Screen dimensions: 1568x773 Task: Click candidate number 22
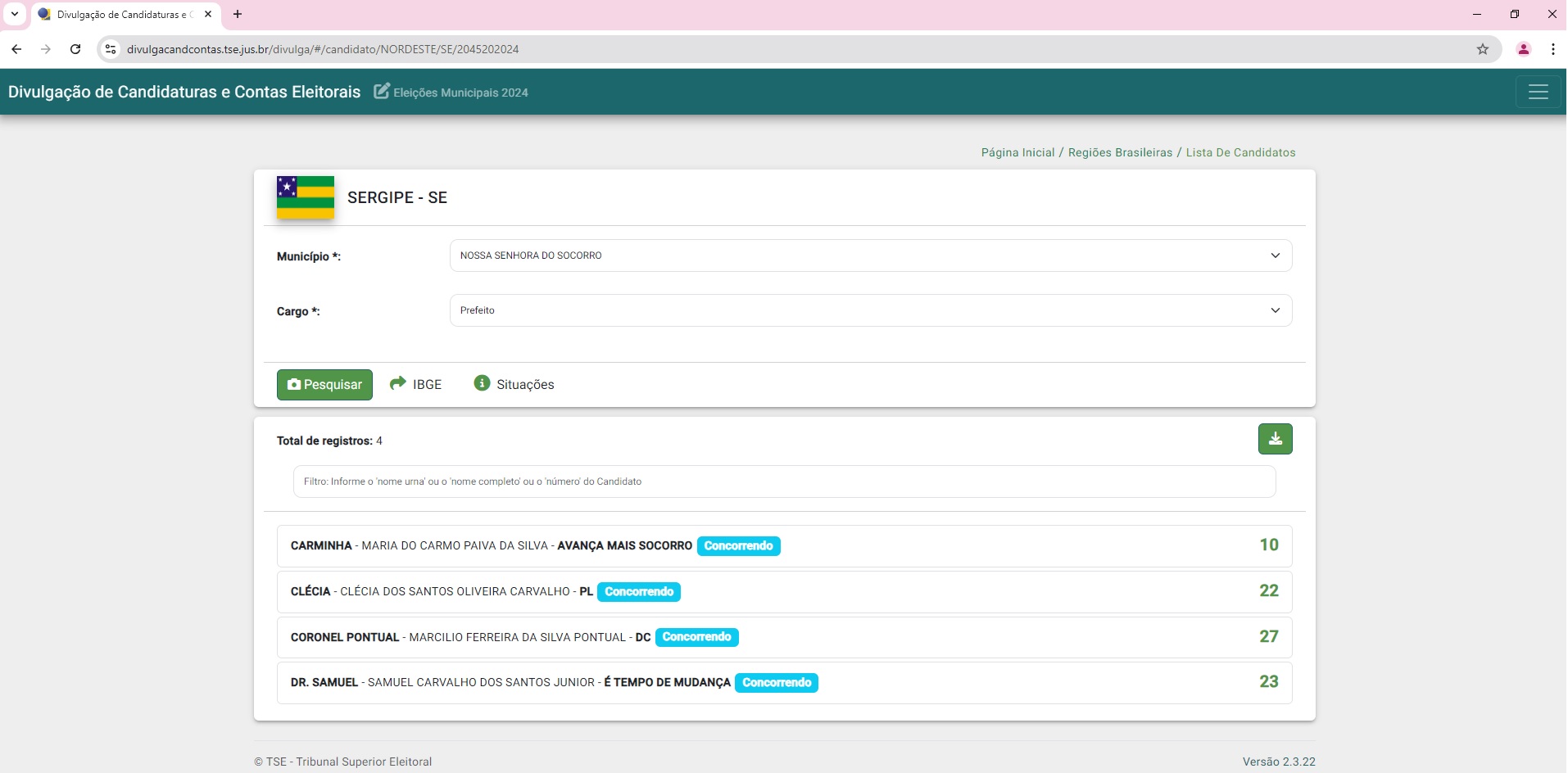pos(1269,591)
